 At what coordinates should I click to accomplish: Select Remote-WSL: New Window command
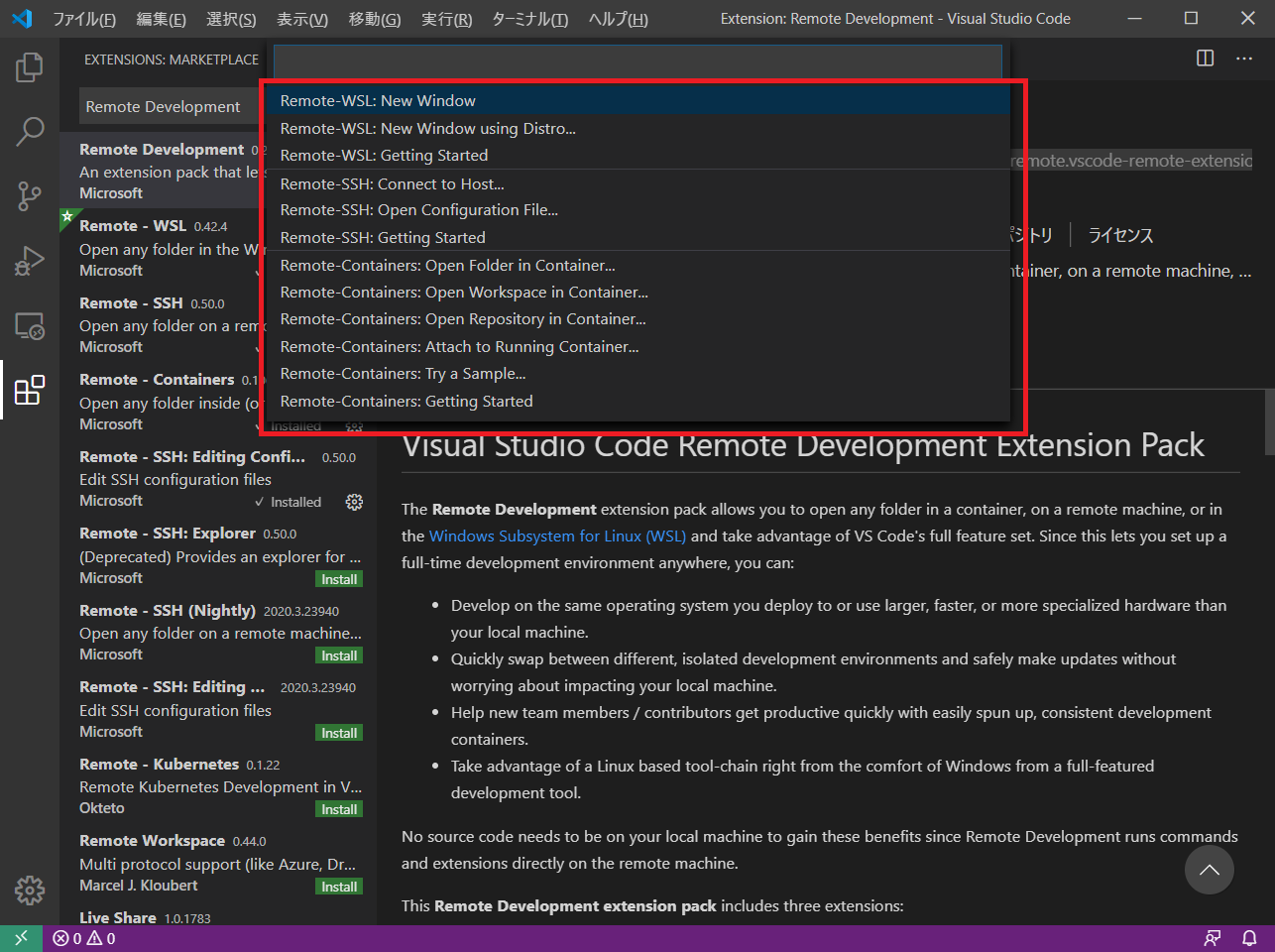[x=637, y=101]
